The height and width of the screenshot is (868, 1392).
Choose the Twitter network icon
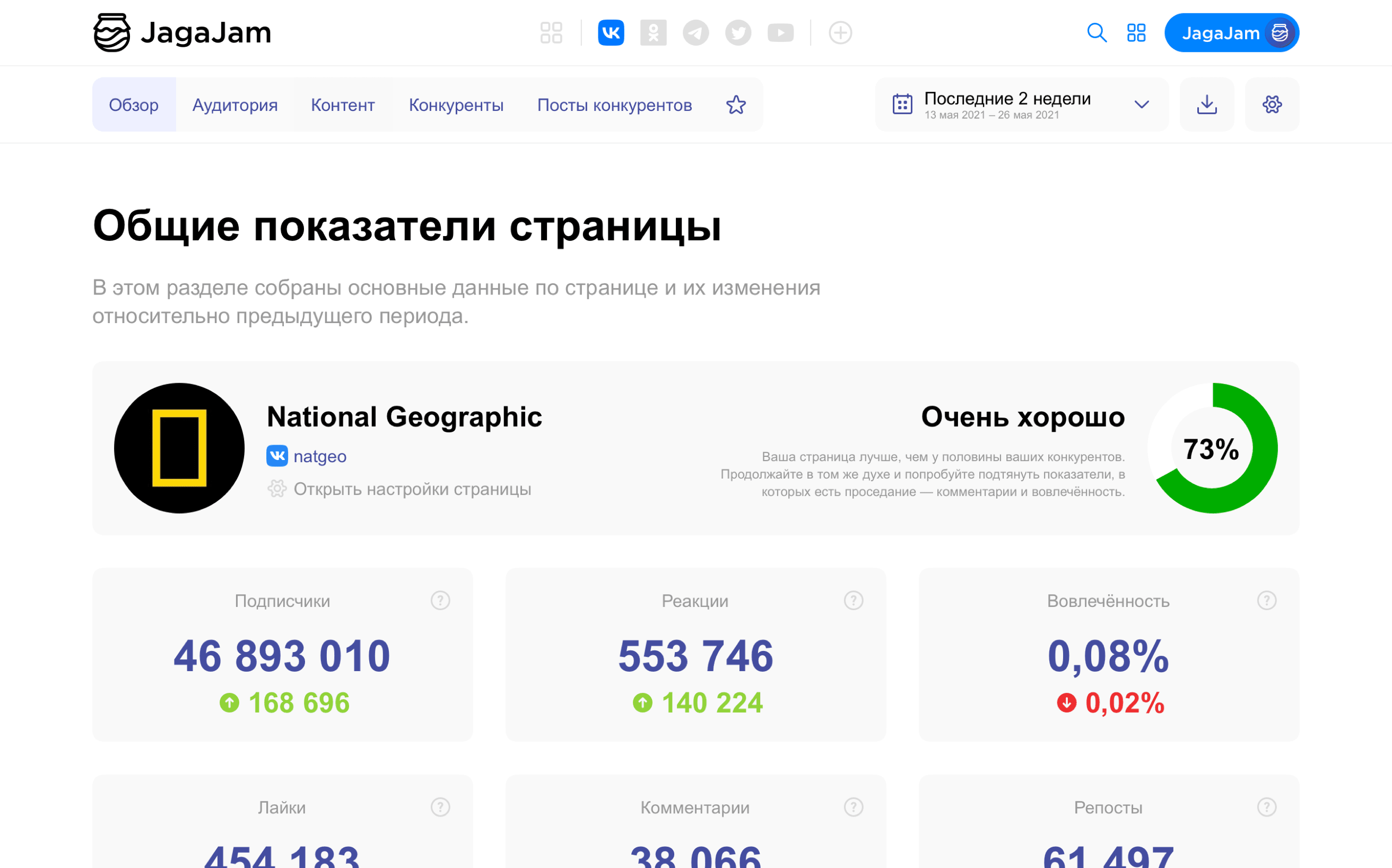[738, 33]
